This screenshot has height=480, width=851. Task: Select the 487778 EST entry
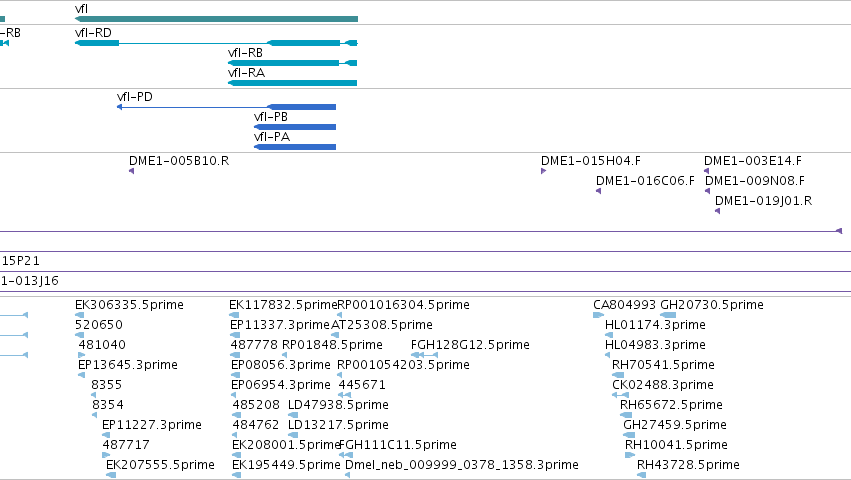[254, 345]
